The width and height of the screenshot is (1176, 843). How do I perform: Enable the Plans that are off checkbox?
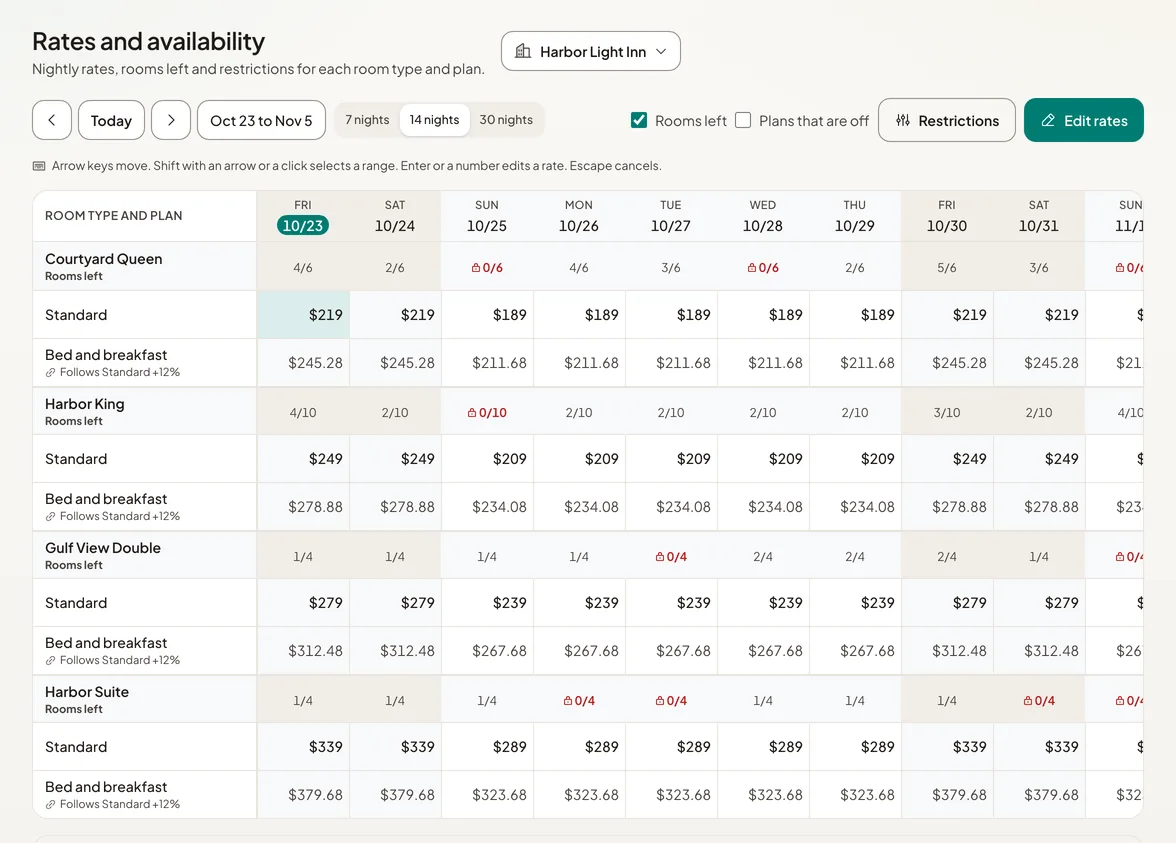tap(743, 120)
